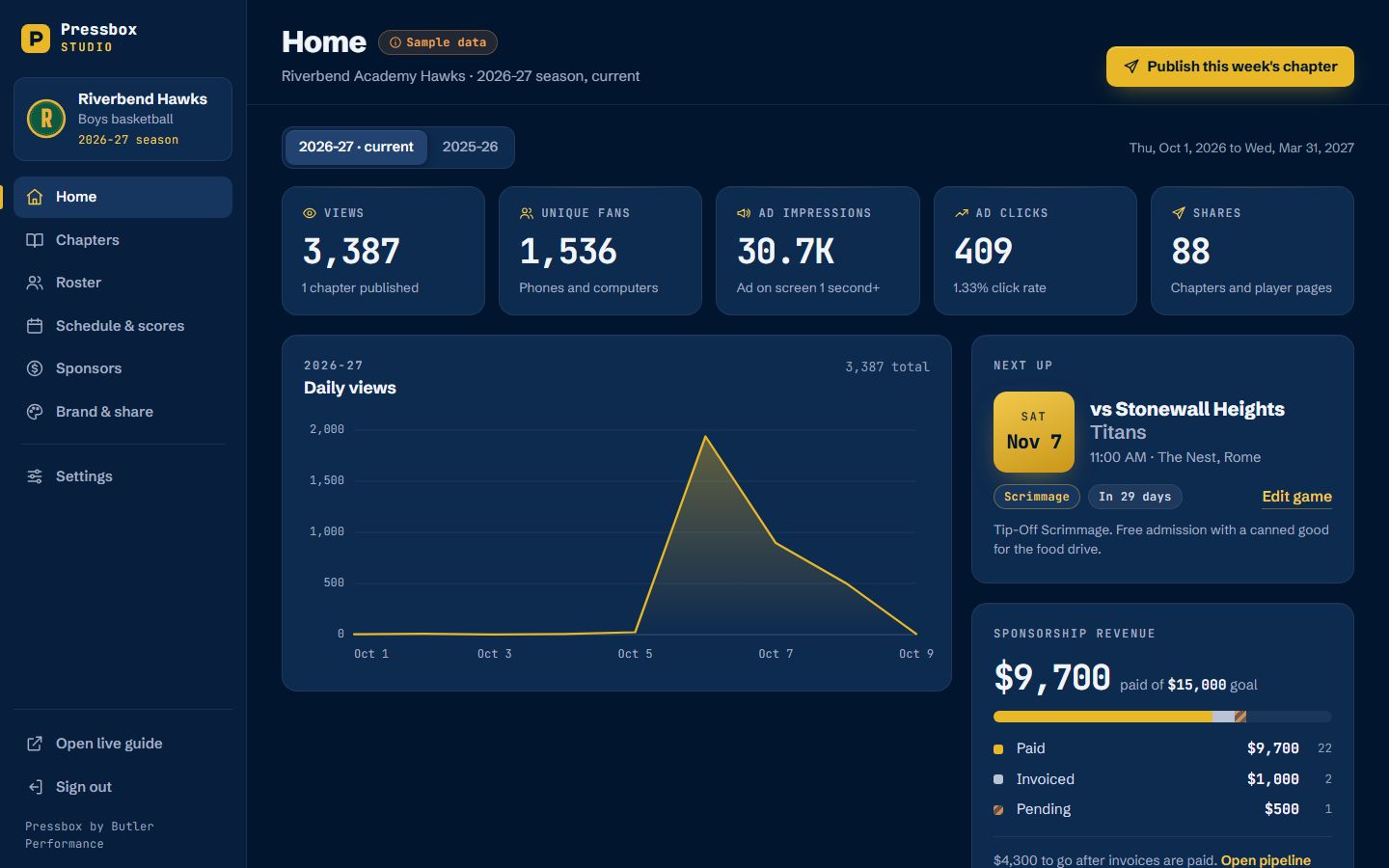
Task: Click the yellow Paid legend dot
Action: point(998,749)
